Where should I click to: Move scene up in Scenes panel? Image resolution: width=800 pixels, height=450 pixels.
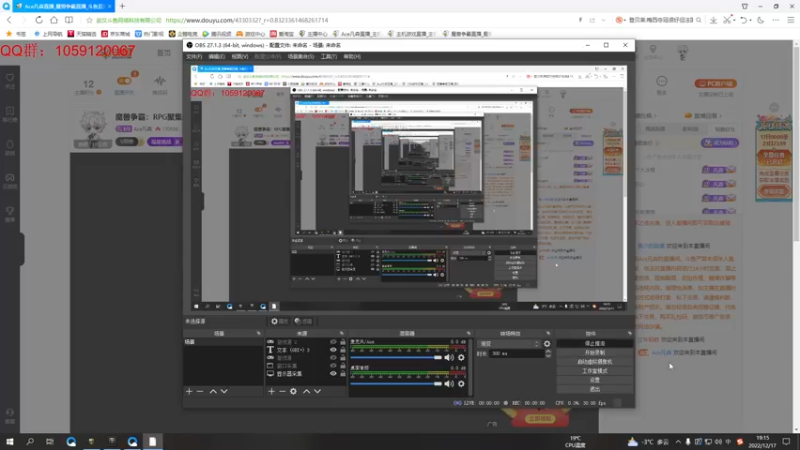click(213, 391)
